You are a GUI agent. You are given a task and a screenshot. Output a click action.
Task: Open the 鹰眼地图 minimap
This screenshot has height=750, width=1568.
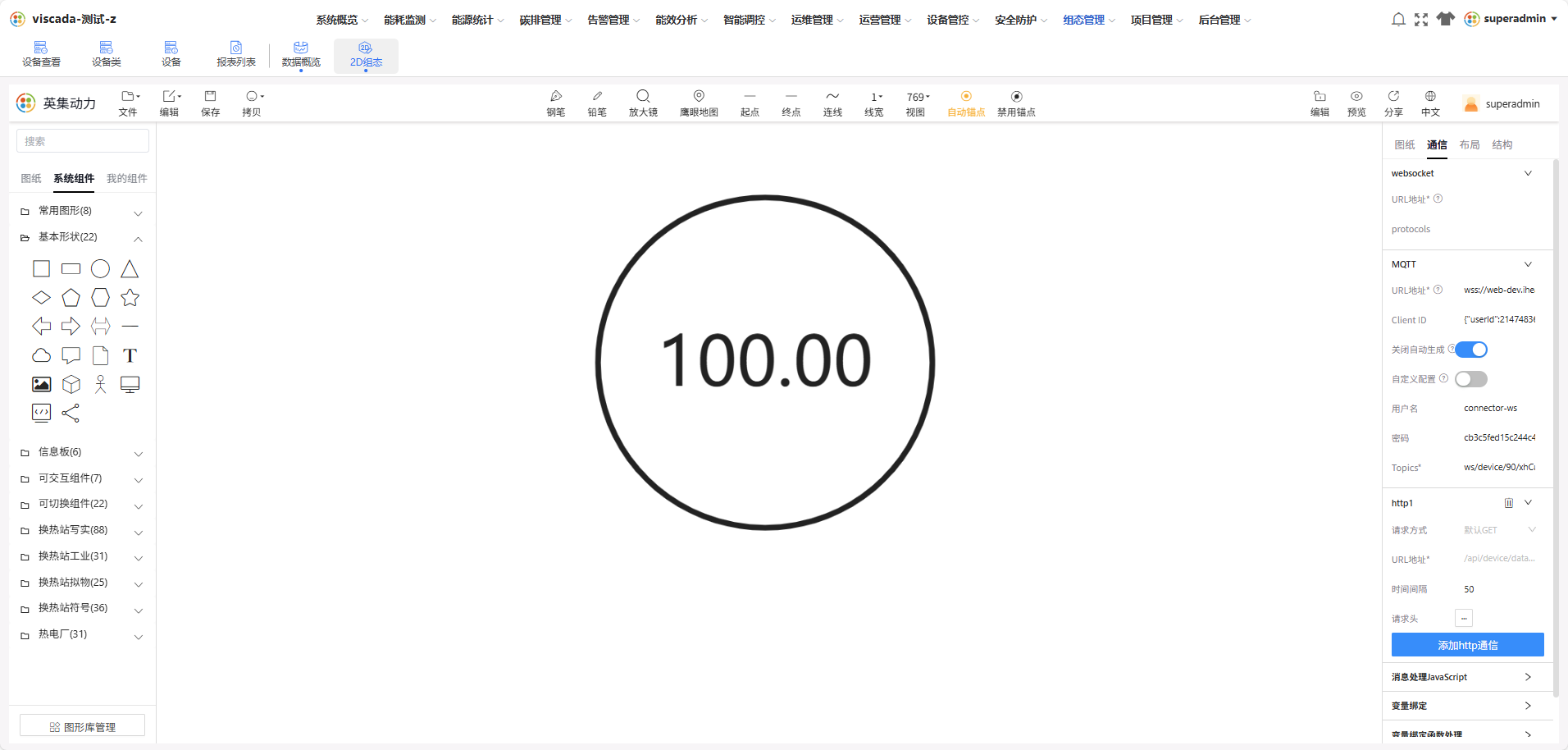(699, 103)
